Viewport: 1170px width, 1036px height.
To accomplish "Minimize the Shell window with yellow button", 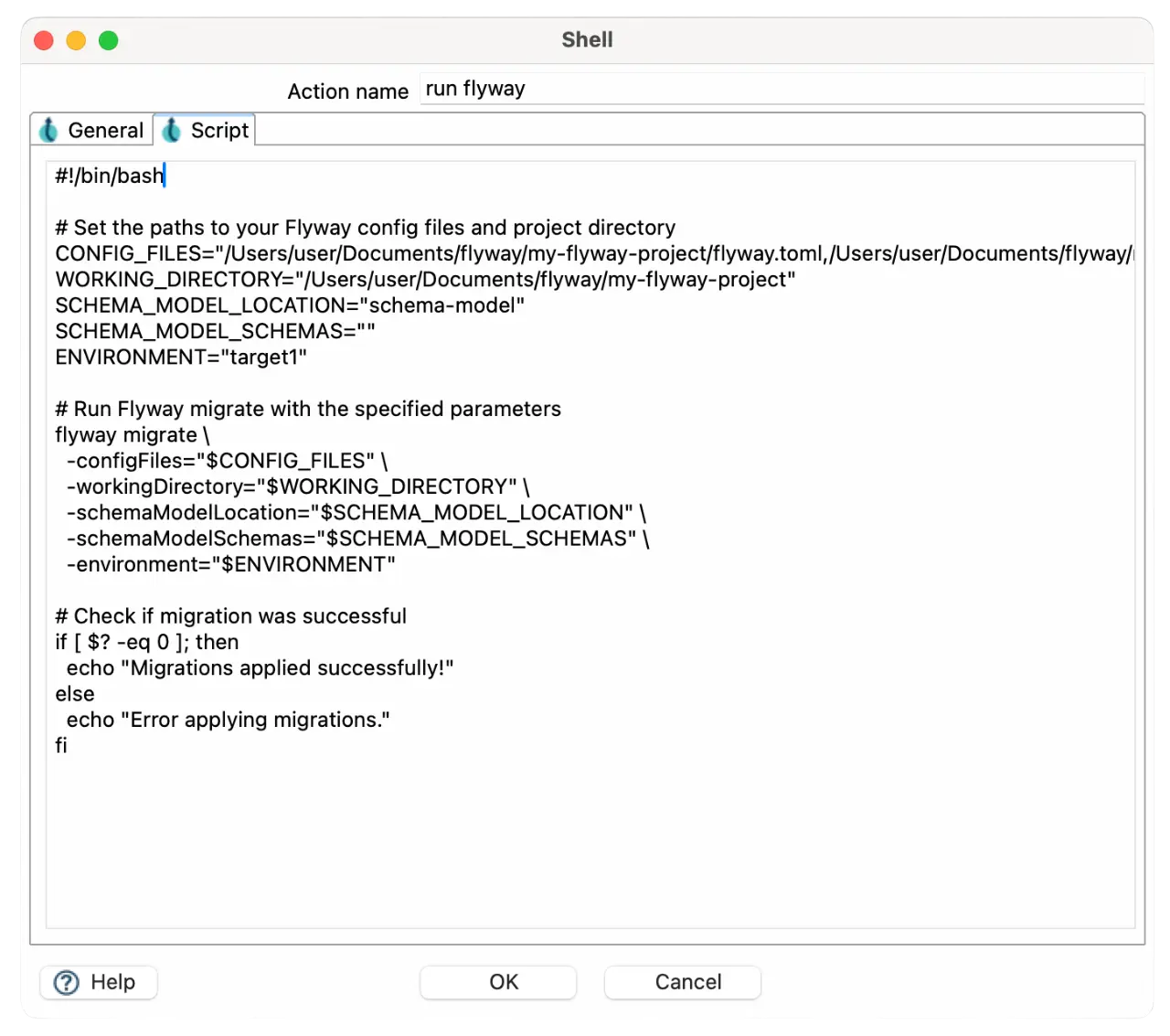I will point(76,40).
